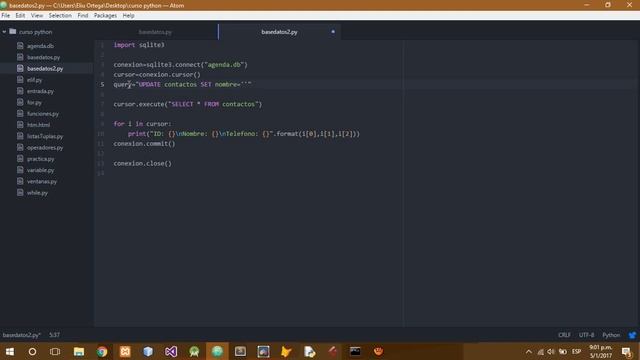Viewport: 640px width, 360px height.
Task: Switch ESP keyboard language indicator
Action: pyautogui.click(x=576, y=351)
